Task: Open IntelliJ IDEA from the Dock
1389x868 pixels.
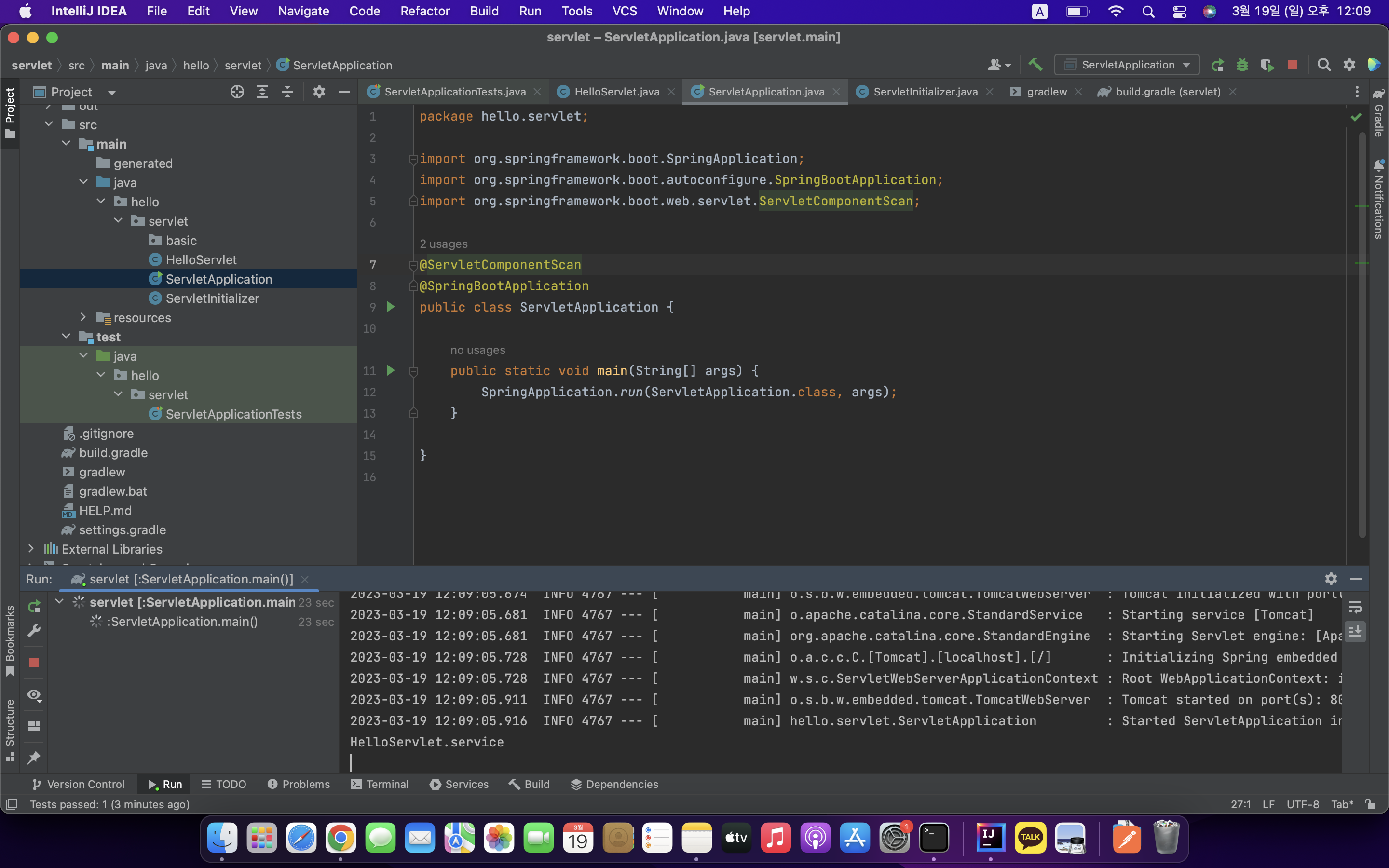Action: click(990, 838)
